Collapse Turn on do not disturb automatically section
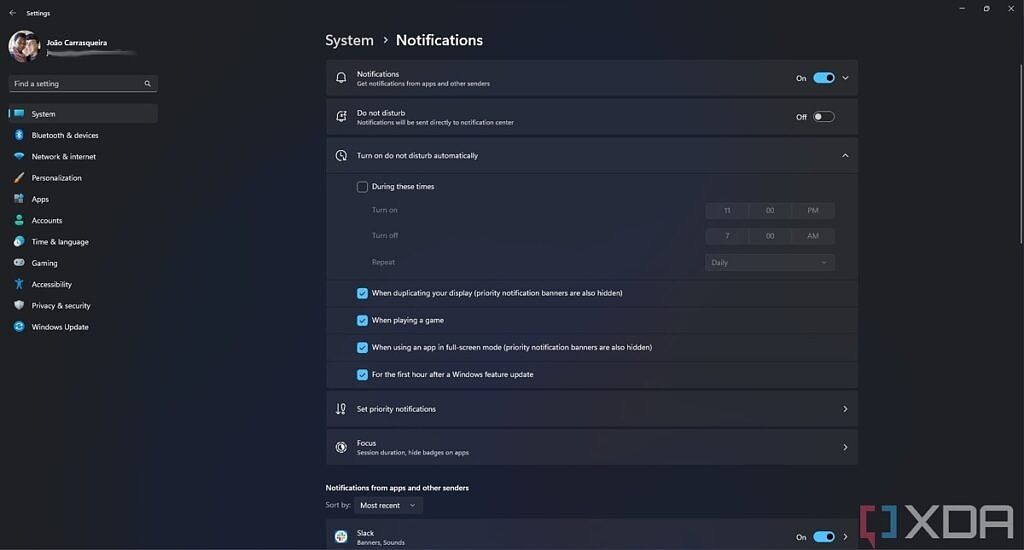 [x=845, y=155]
